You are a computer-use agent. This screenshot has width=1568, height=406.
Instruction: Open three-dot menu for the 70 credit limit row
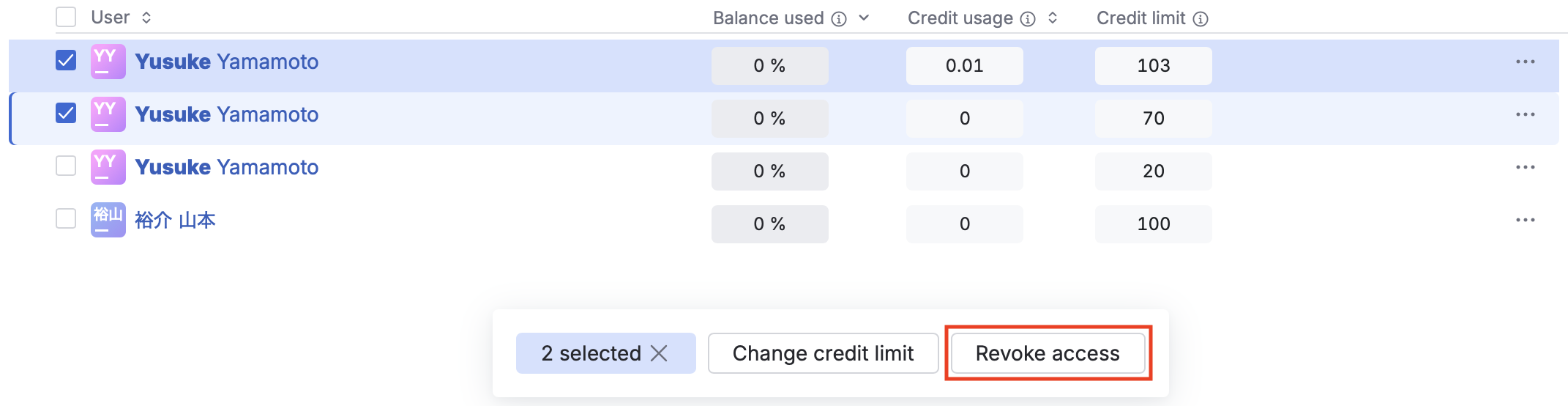tap(1526, 114)
